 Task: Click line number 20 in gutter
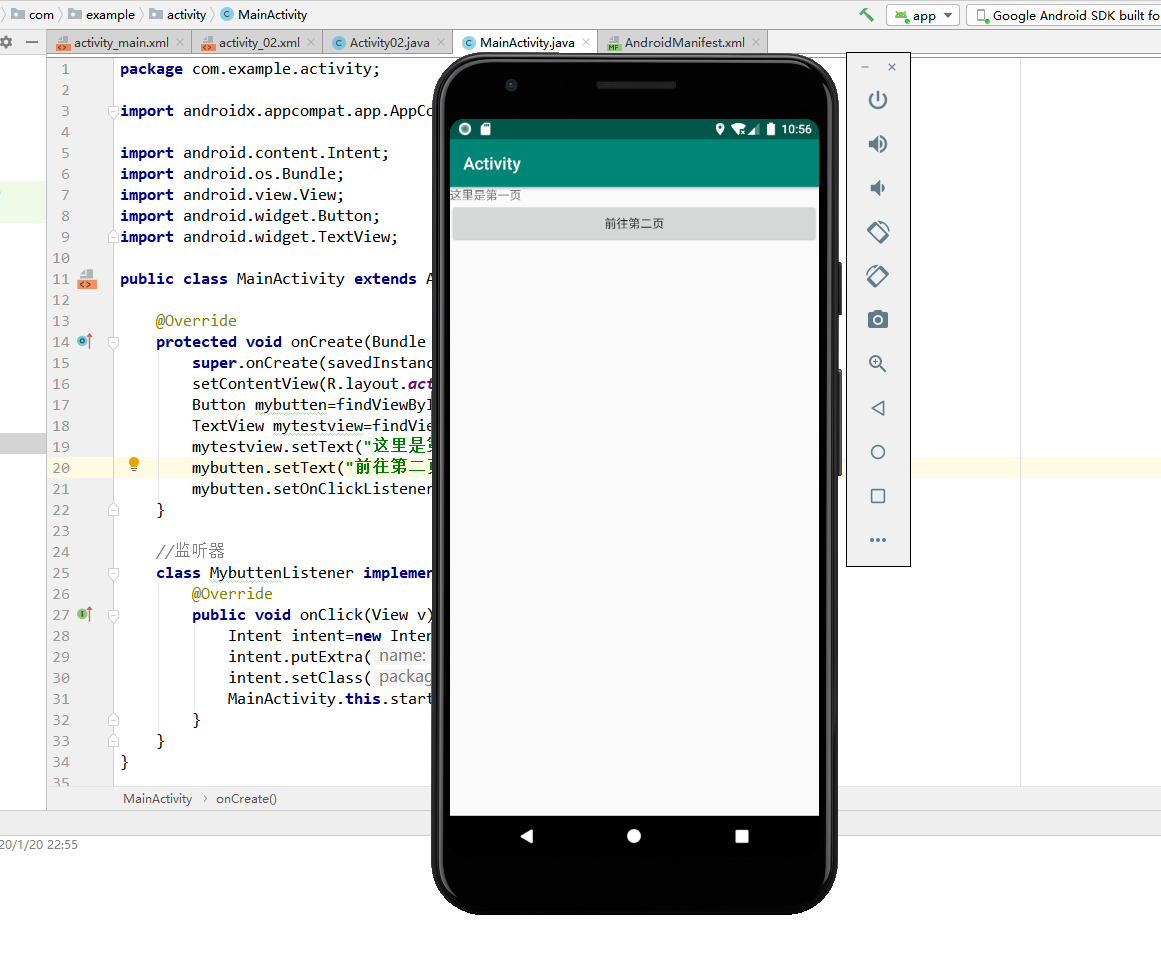pyautogui.click(x=61, y=468)
